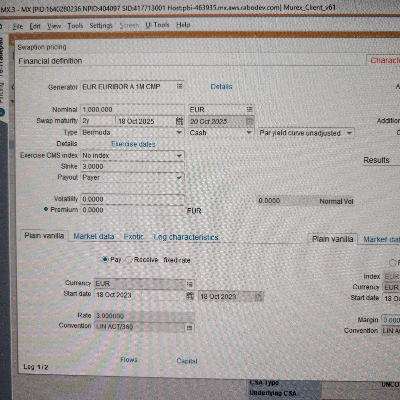Open the Start date calendar icon
The image size is (400, 400).
pos(190,295)
